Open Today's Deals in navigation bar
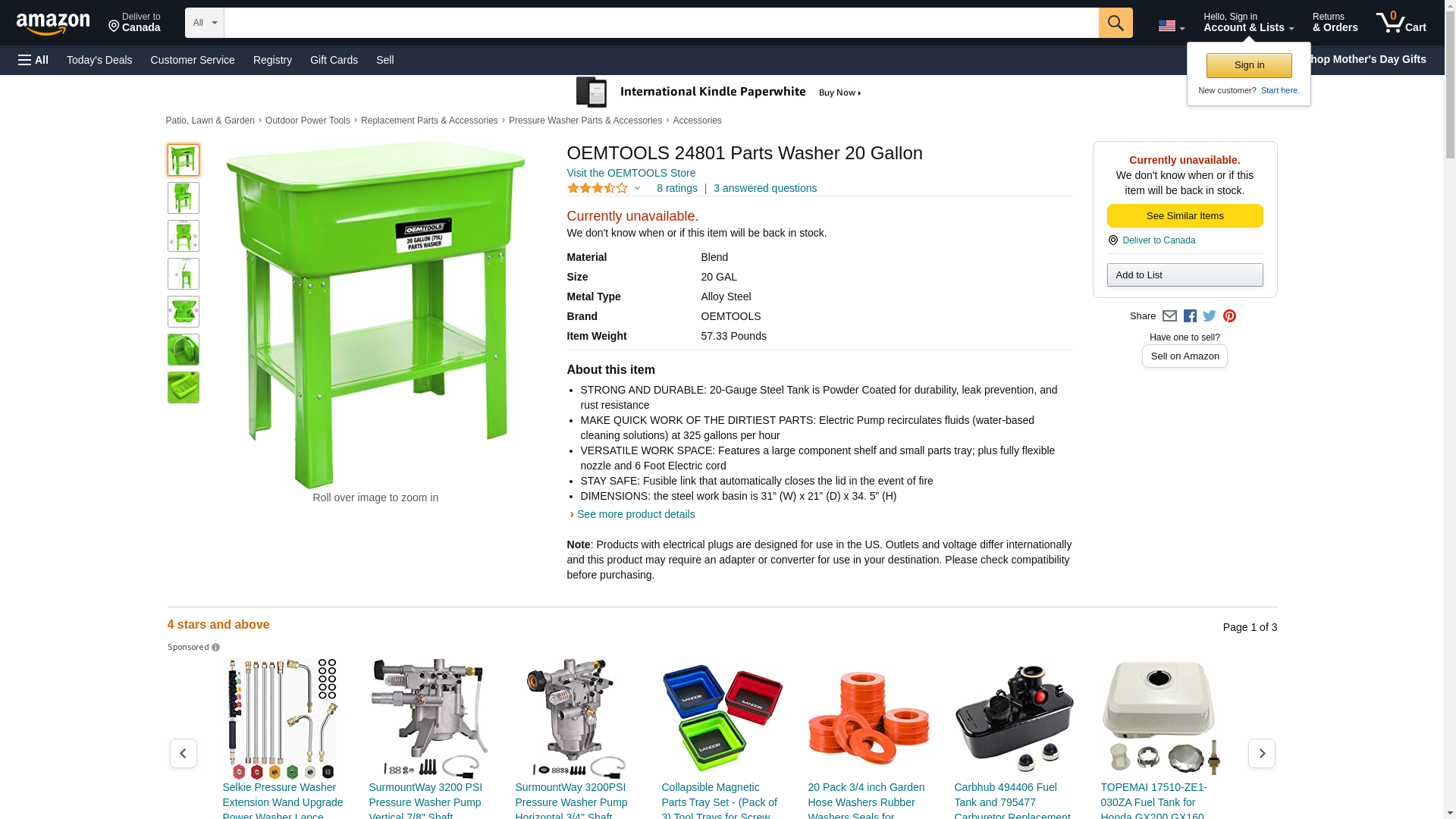This screenshot has width=1456, height=819. [99, 60]
